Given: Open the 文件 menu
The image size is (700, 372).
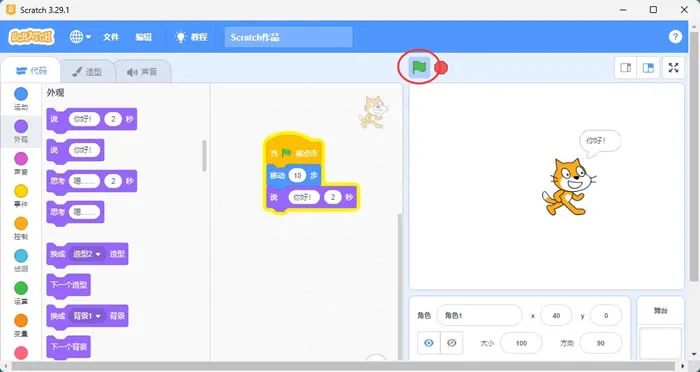Looking at the screenshot, I should point(111,37).
